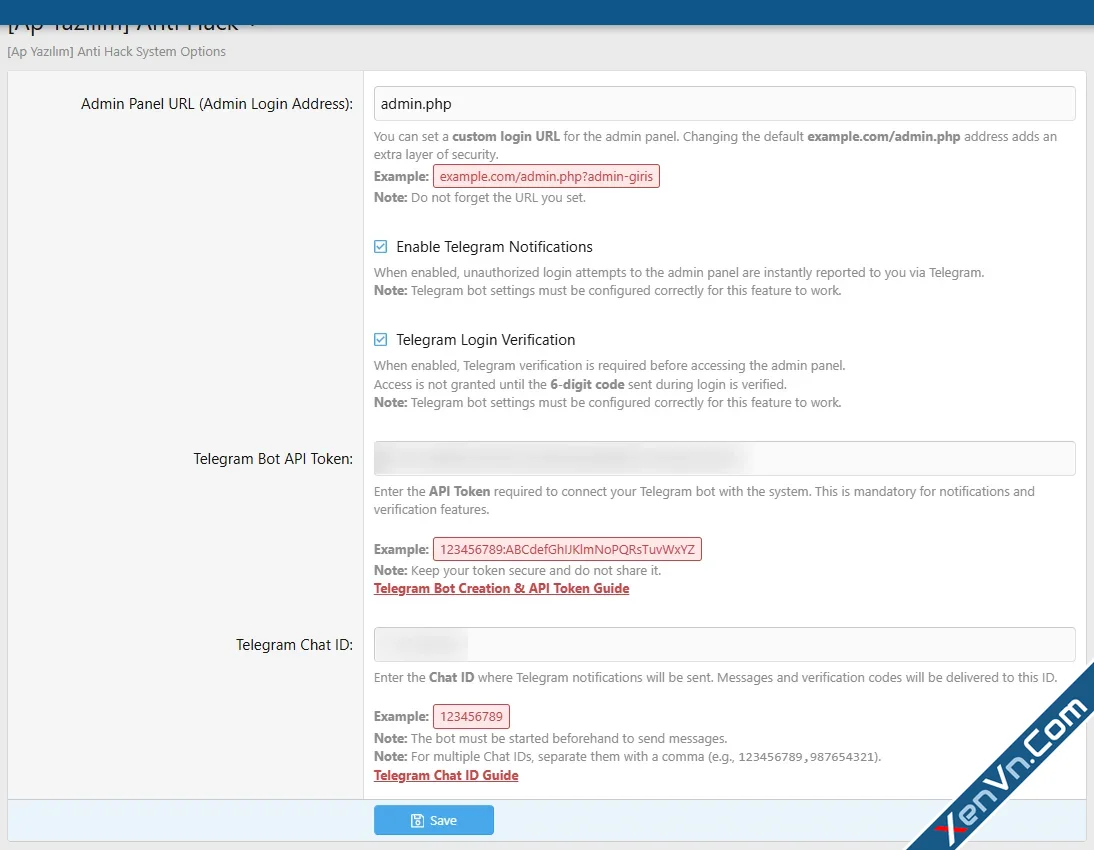Screen dimensions: 1094x850
Task: Click the Telegram Chat ID label
Action: [294, 645]
